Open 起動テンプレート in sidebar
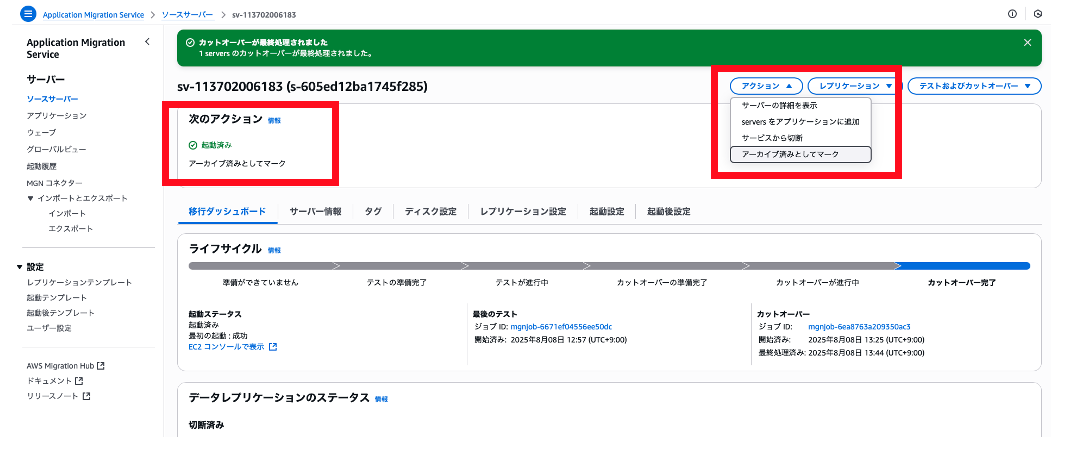Viewport: 1091px width, 461px height. [x=56, y=298]
